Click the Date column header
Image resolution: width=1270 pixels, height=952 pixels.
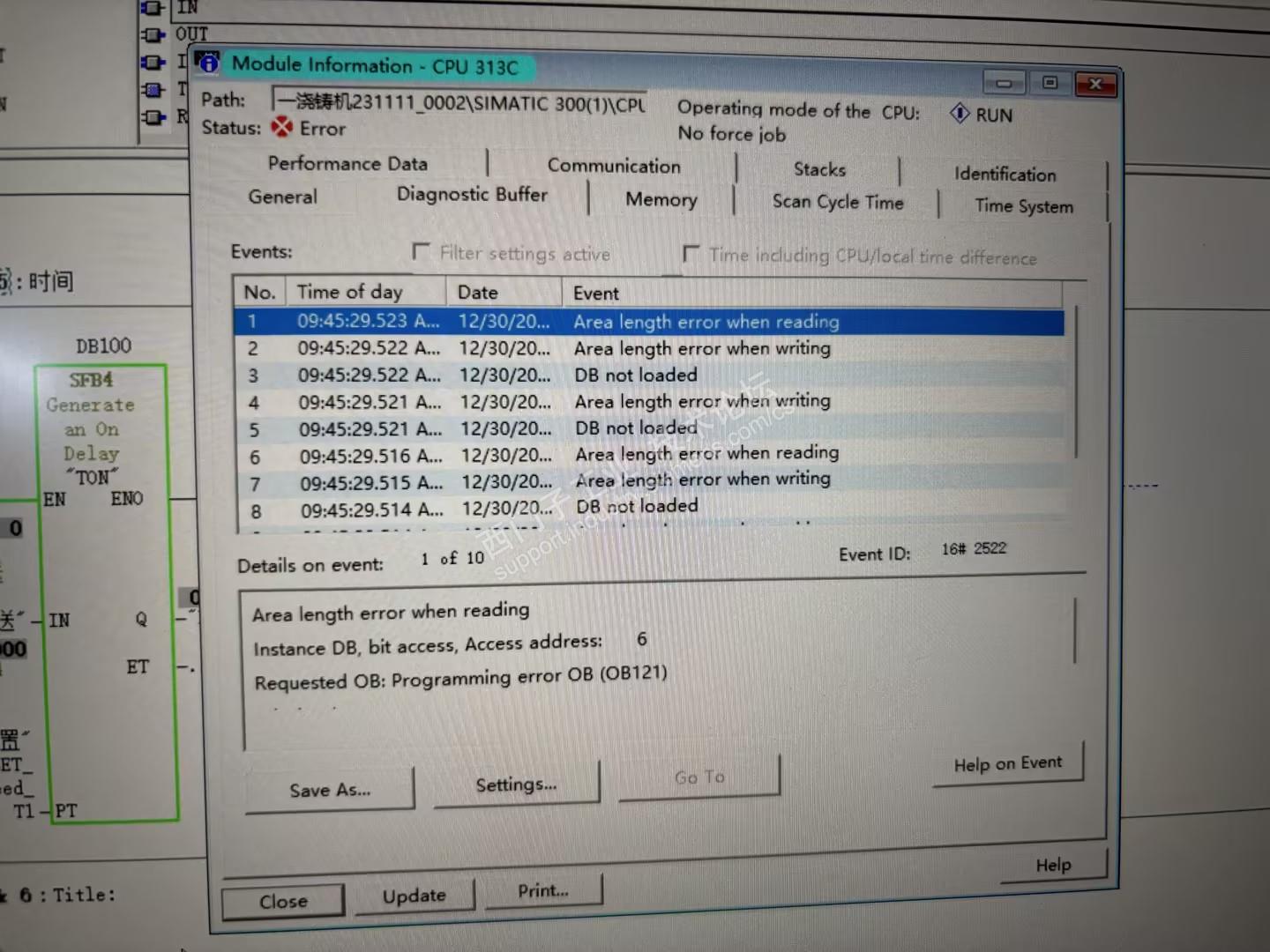coord(504,293)
